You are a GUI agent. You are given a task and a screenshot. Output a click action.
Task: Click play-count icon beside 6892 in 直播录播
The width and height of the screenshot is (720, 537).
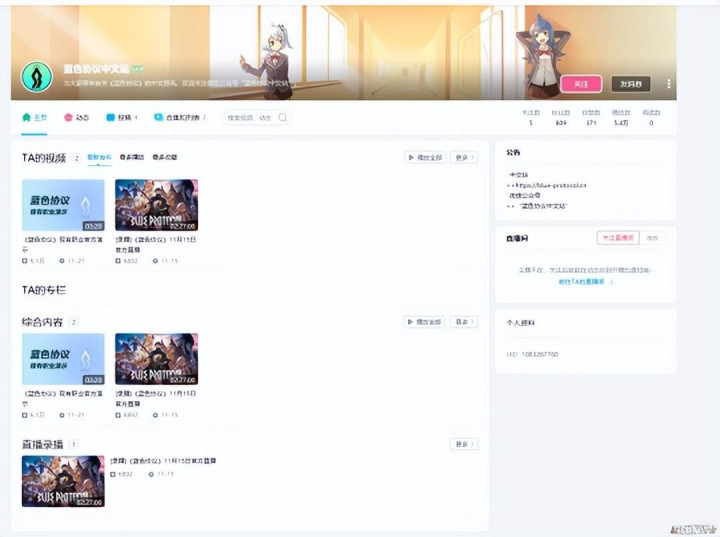pos(113,474)
